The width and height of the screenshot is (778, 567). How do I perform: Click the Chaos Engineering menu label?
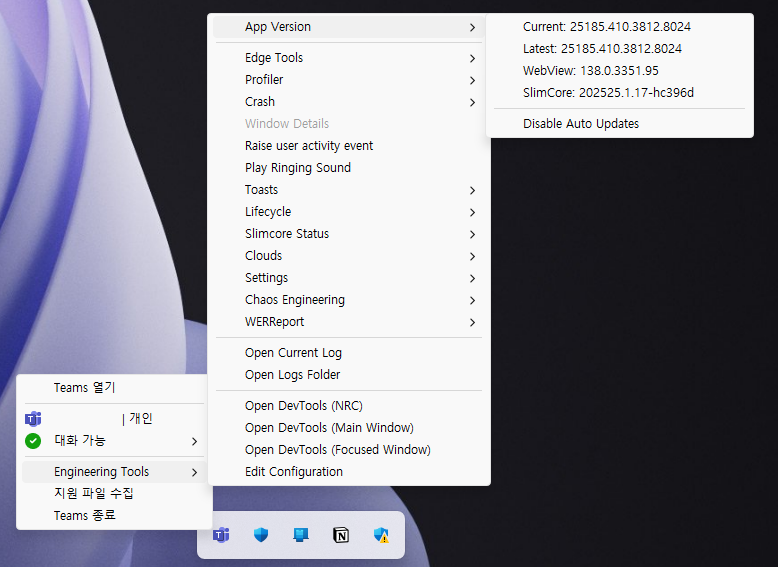(x=295, y=300)
